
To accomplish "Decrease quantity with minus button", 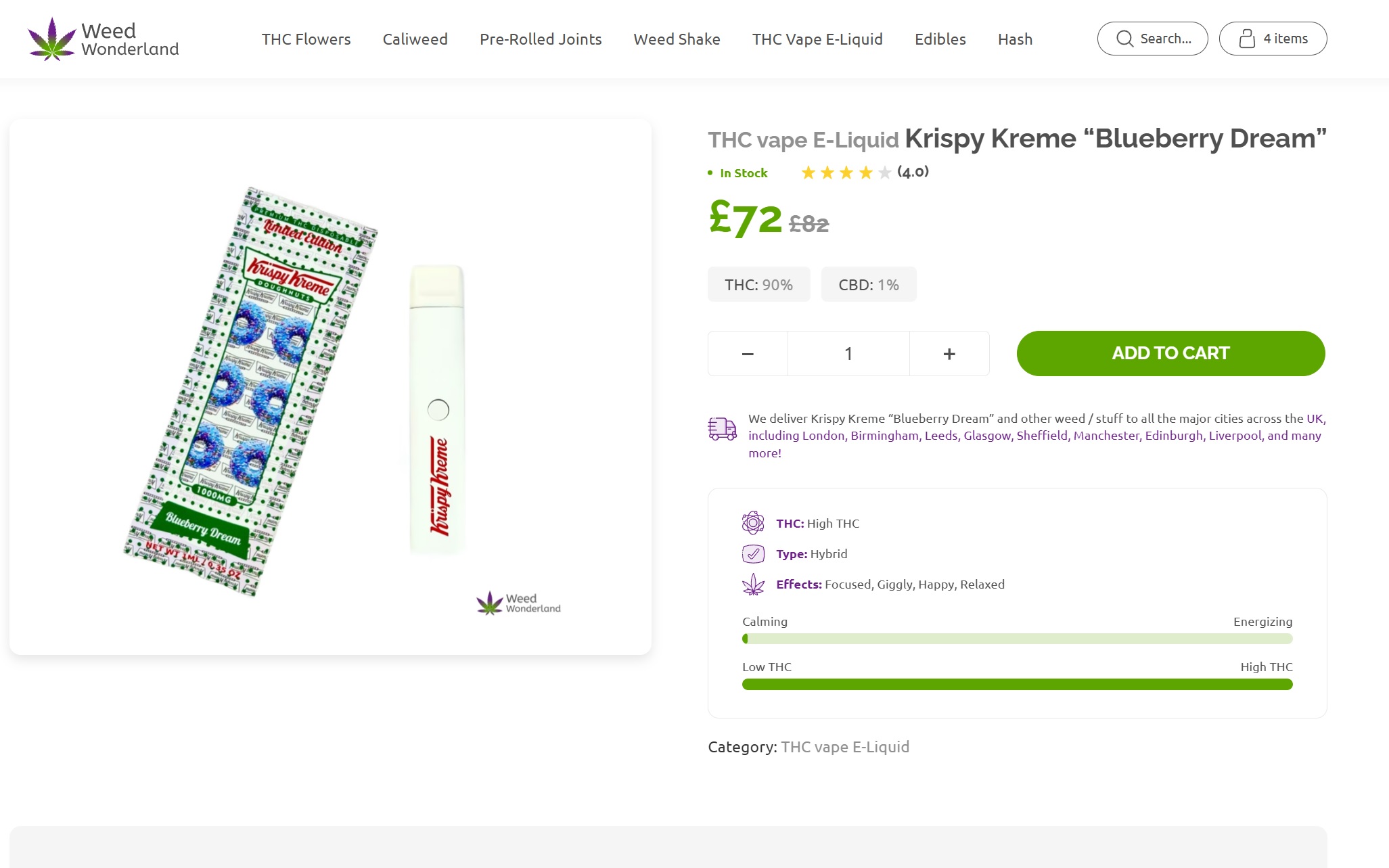I will tap(748, 354).
